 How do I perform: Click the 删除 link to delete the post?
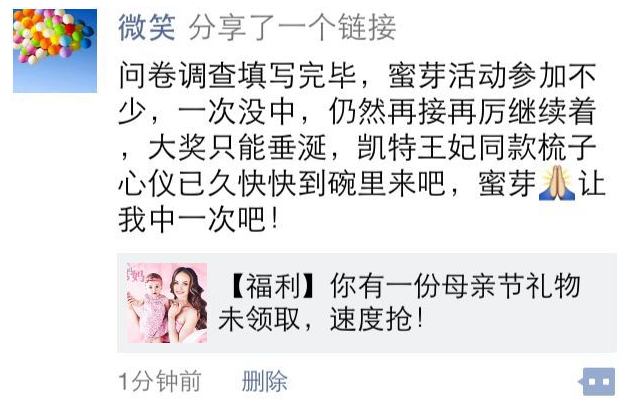[x=264, y=381]
